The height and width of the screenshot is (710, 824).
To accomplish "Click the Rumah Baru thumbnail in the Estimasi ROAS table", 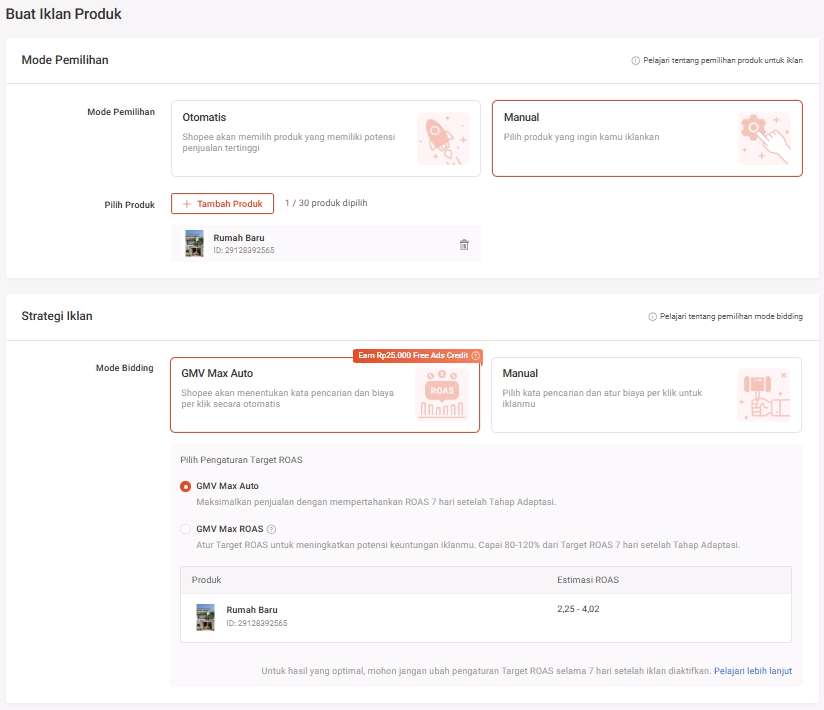I will (x=205, y=617).
